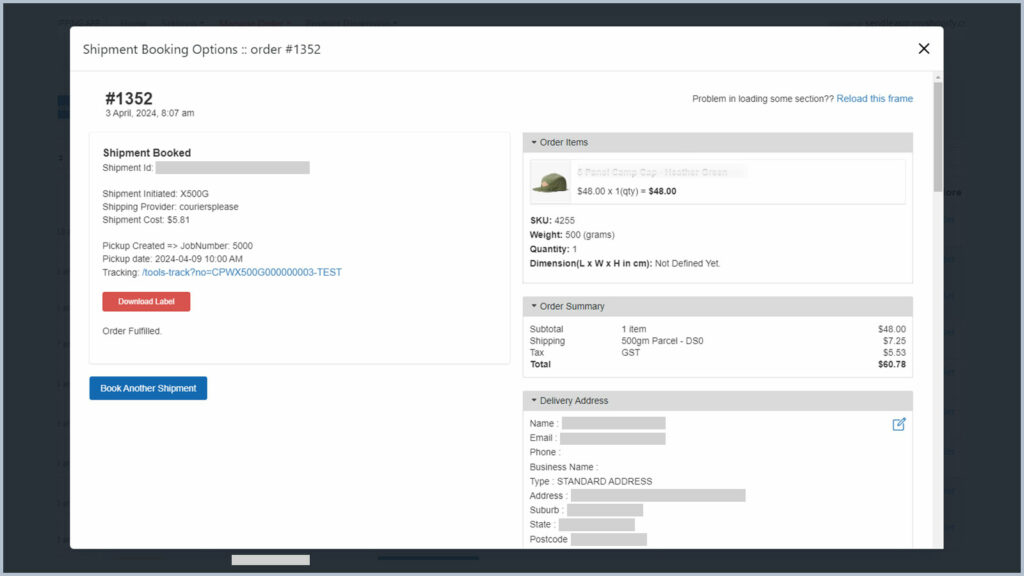The image size is (1024, 576).
Task: Click the edit delivery address pencil icon
Action: click(x=898, y=424)
